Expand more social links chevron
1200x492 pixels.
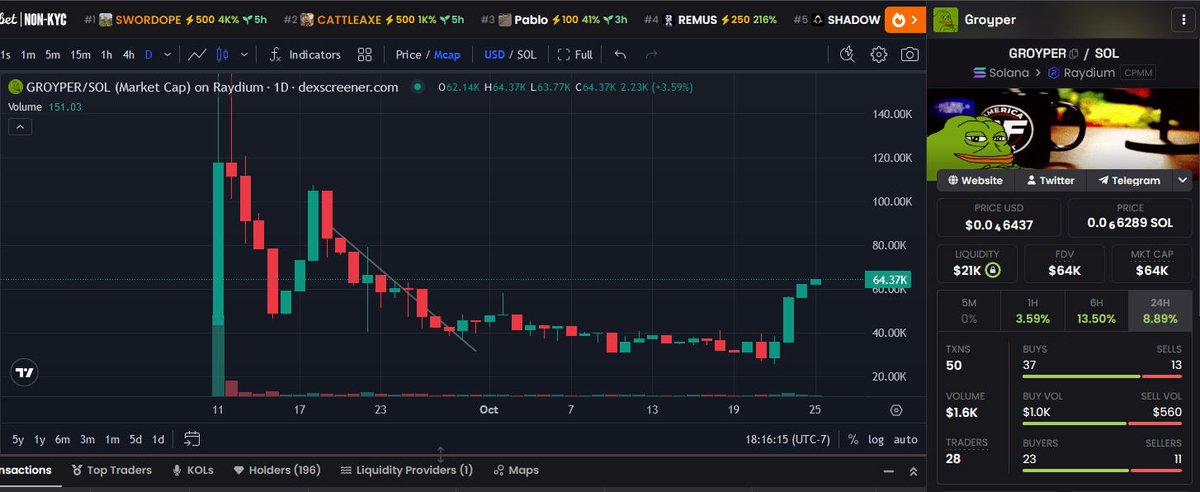pos(1182,180)
